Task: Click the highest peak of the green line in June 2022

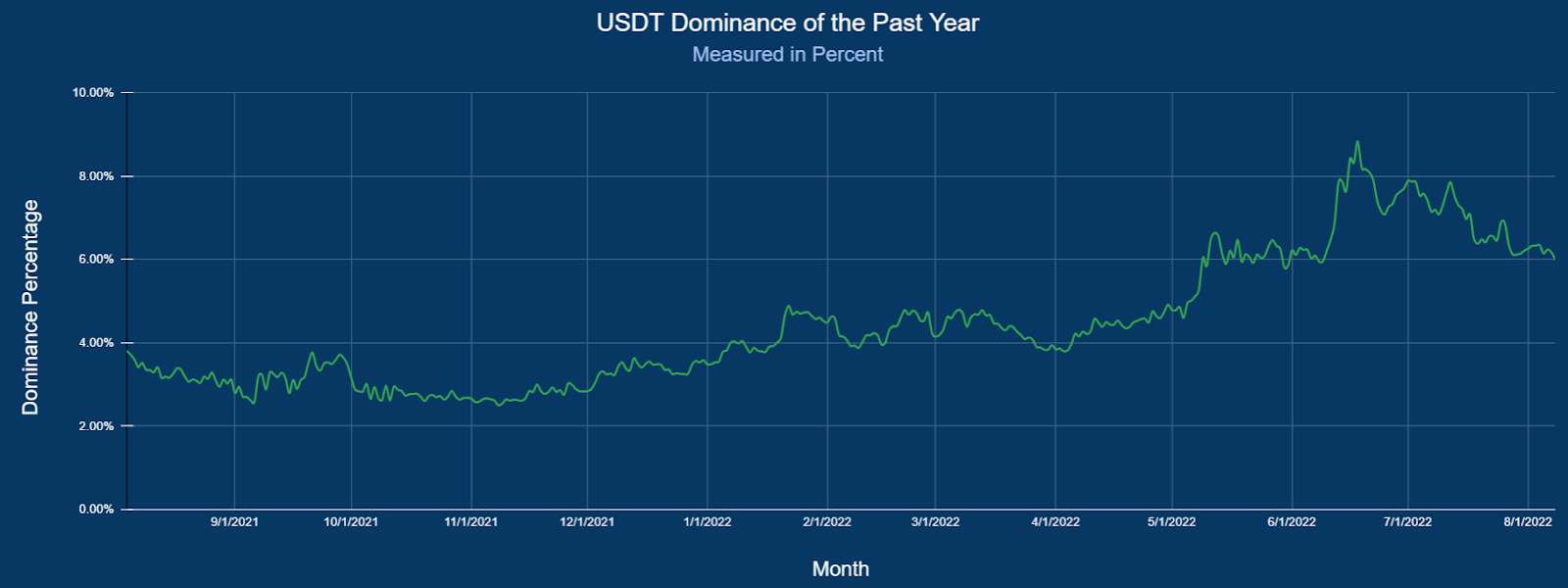Action: coord(1357,142)
